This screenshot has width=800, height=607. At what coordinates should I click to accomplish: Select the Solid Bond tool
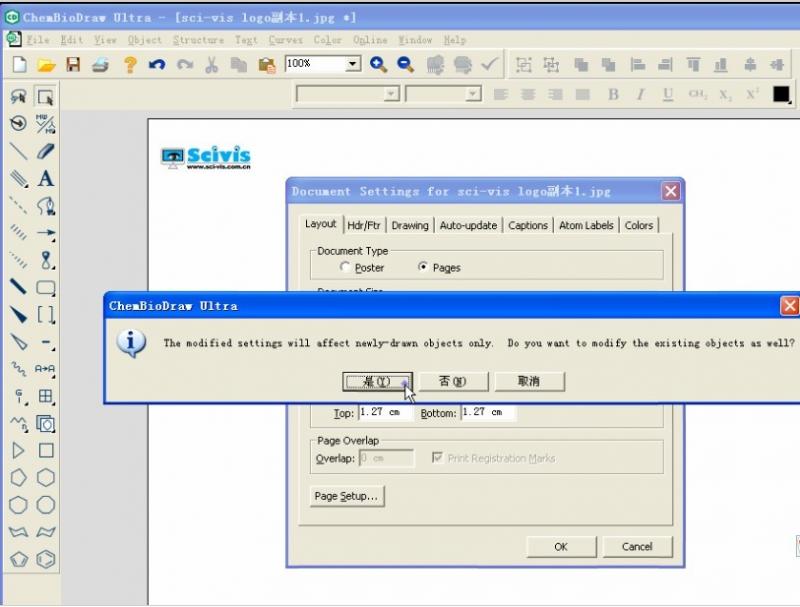(18, 151)
